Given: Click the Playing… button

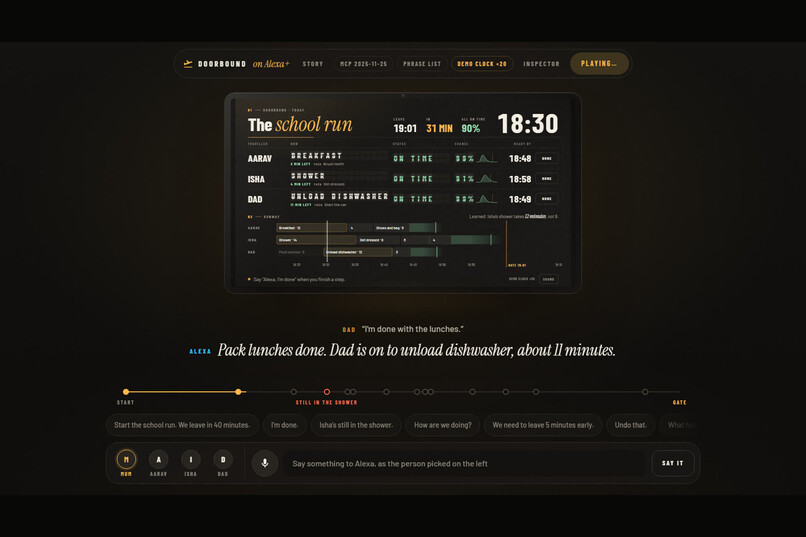Looking at the screenshot, I should [599, 64].
